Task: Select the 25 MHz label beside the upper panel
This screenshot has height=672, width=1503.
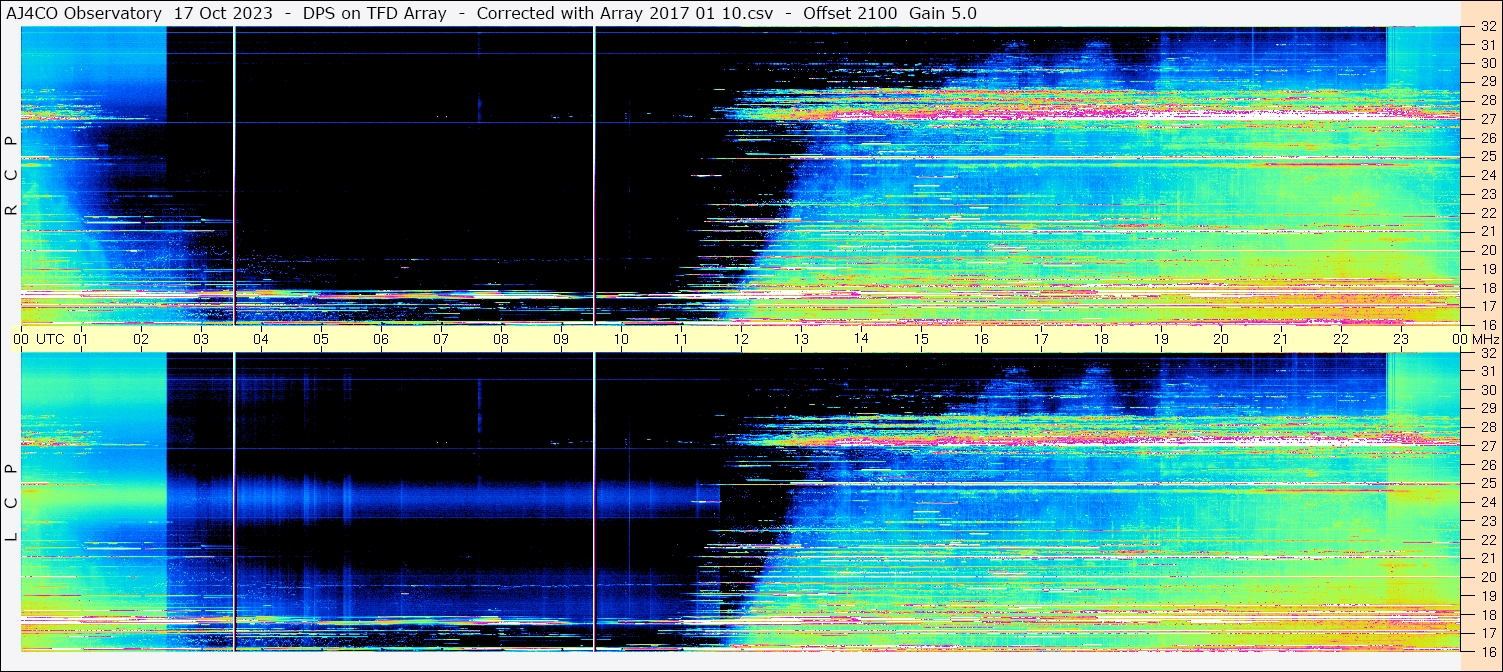Action: point(1486,157)
